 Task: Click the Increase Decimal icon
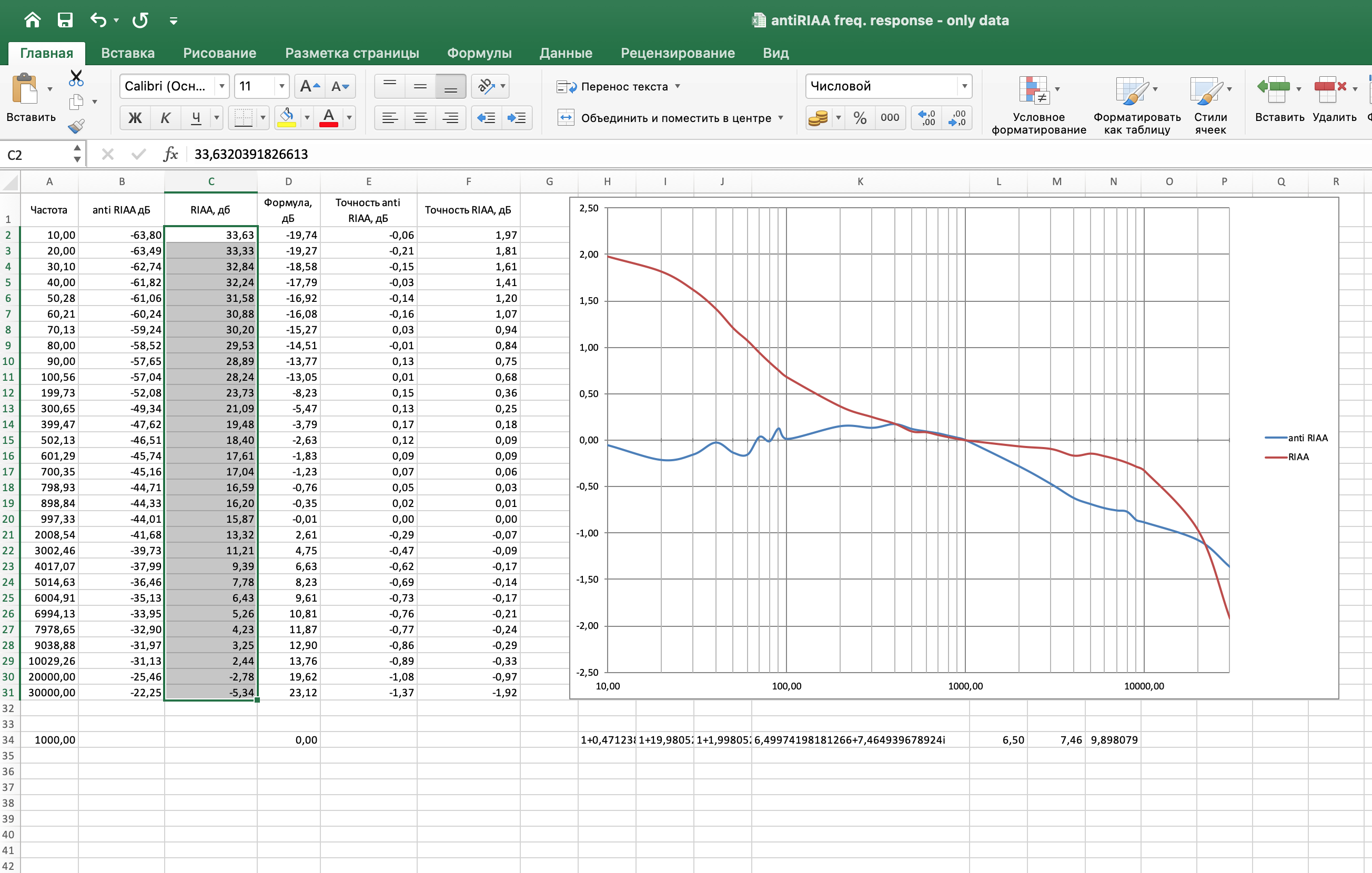click(x=927, y=118)
